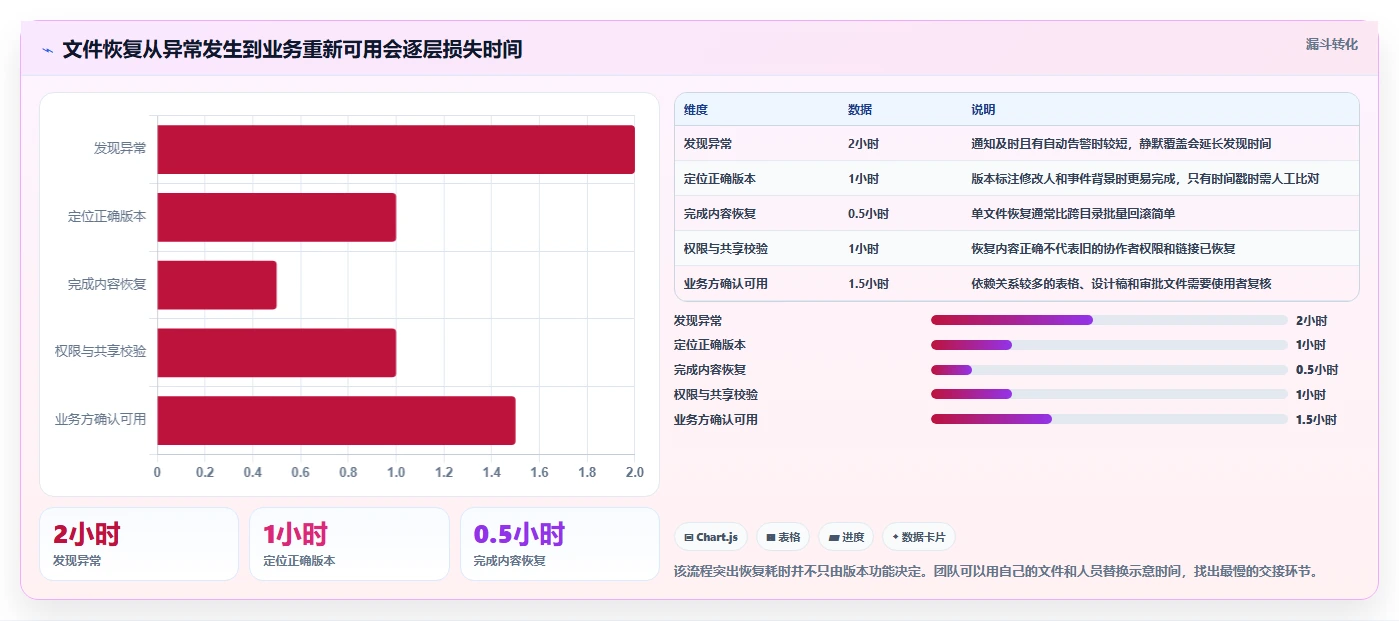Open the 2小时 发现异常 data card
Image resolution: width=1399 pixels, height=621 pixels.
[x=139, y=544]
